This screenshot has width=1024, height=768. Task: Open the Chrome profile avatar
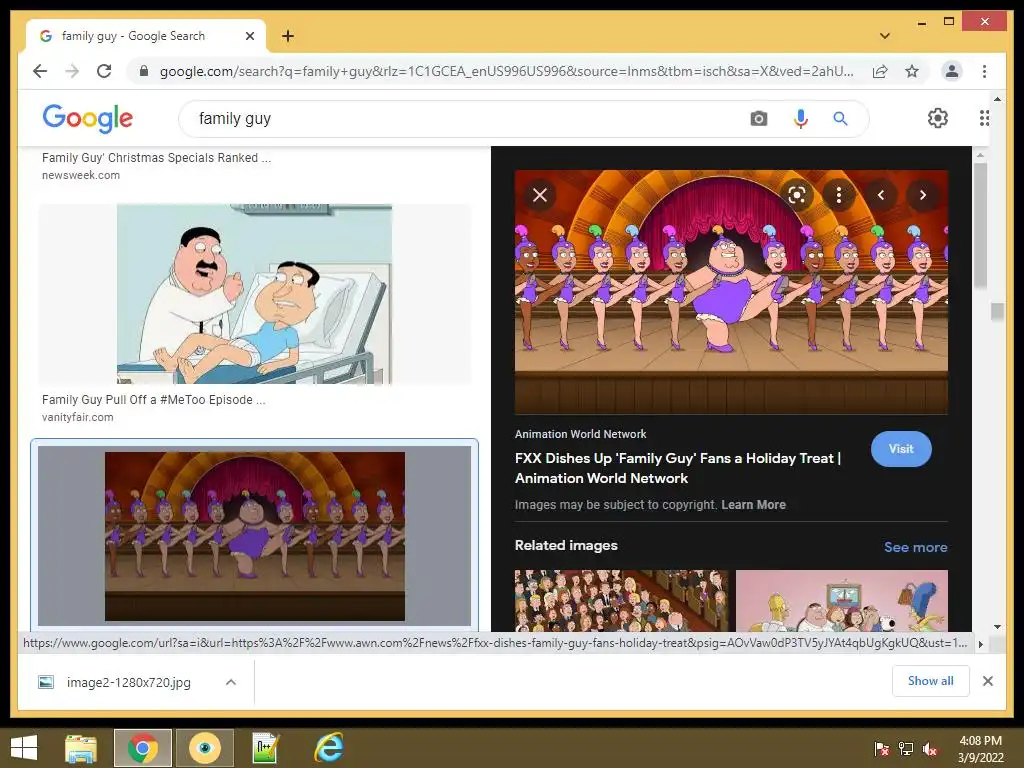952,71
